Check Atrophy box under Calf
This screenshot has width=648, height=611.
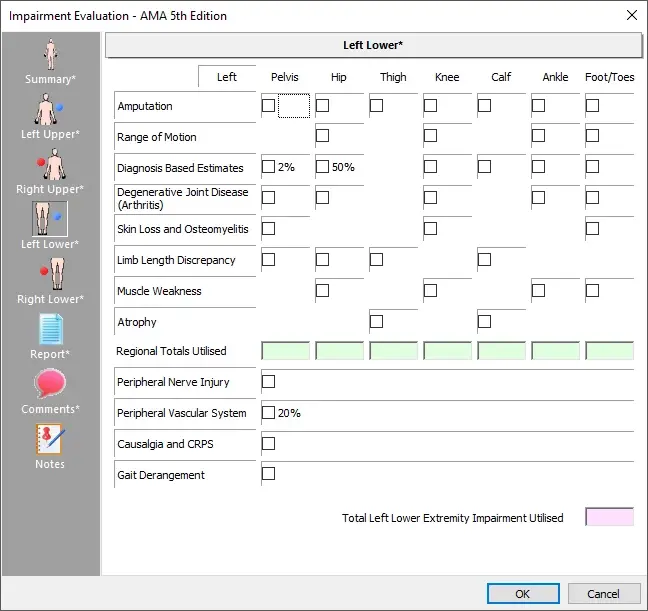click(484, 322)
